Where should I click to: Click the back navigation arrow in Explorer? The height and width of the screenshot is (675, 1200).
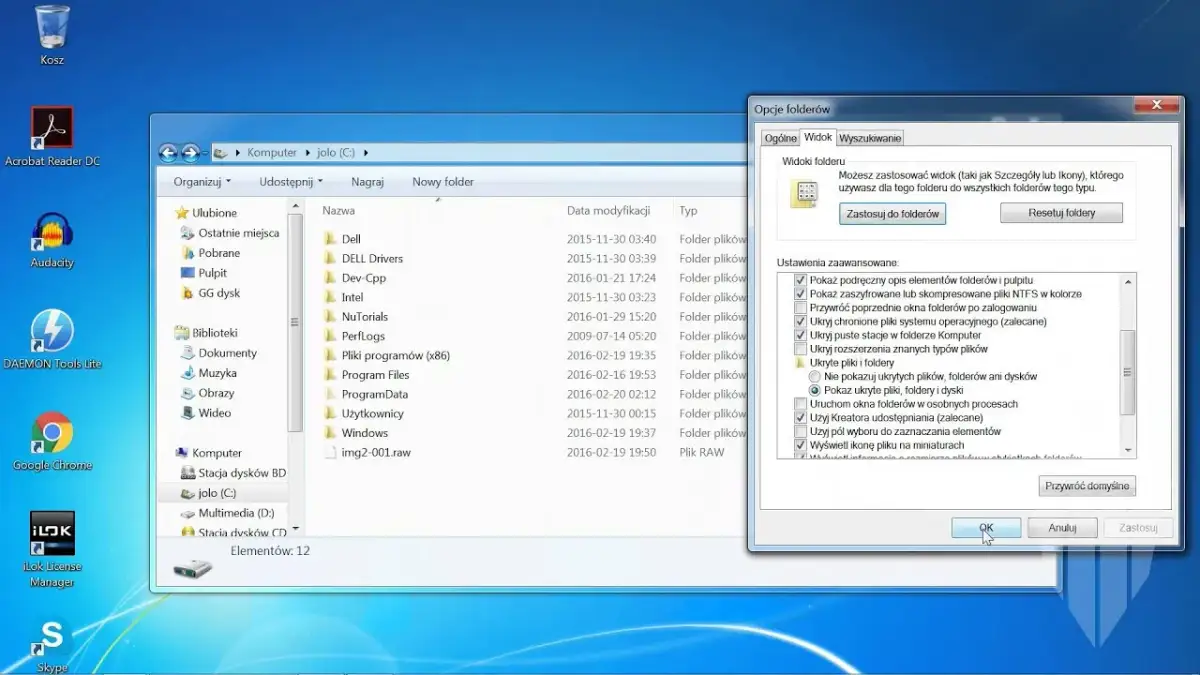coord(168,152)
